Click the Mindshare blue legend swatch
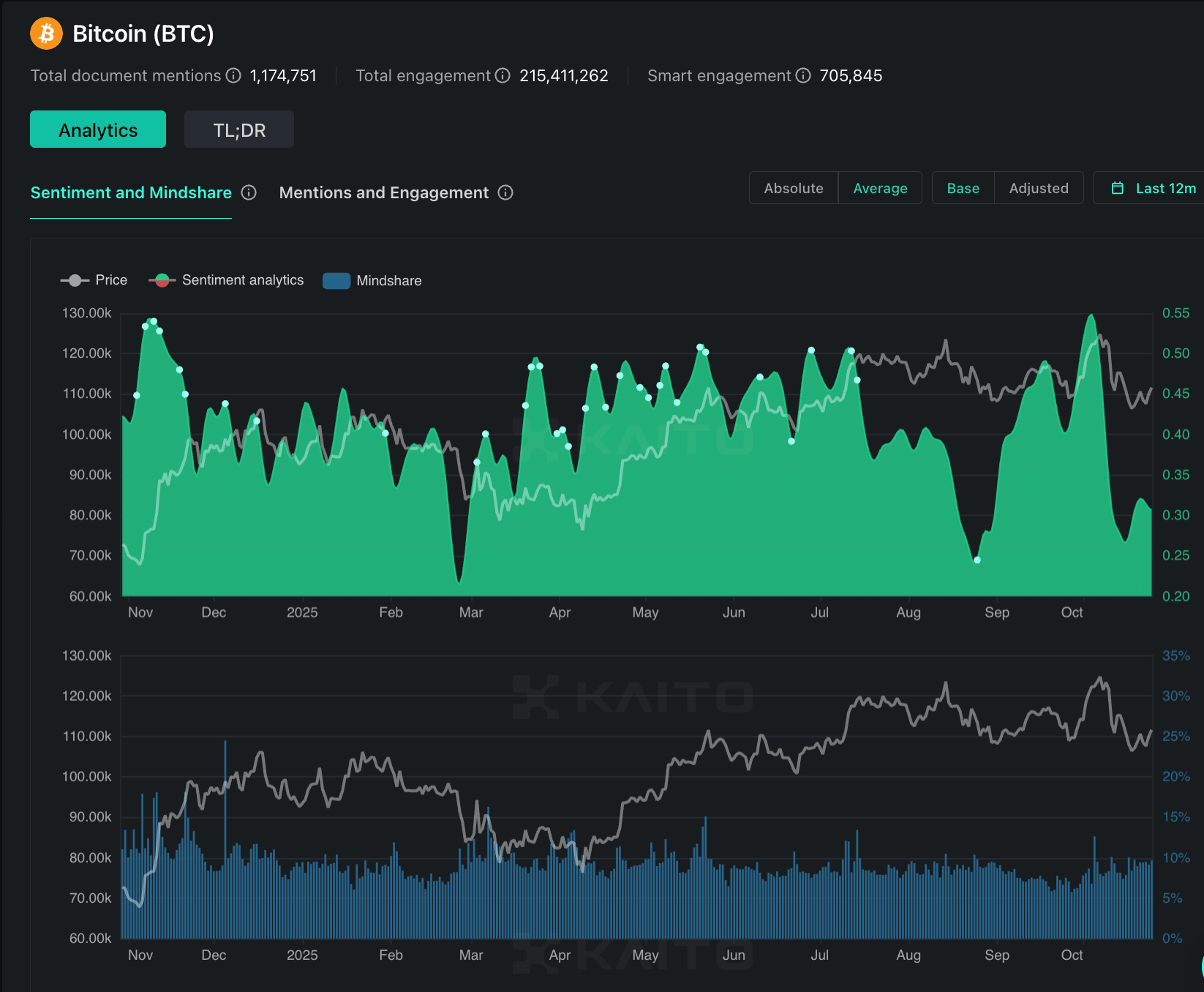Screen dimensions: 1204x992 click(336, 281)
